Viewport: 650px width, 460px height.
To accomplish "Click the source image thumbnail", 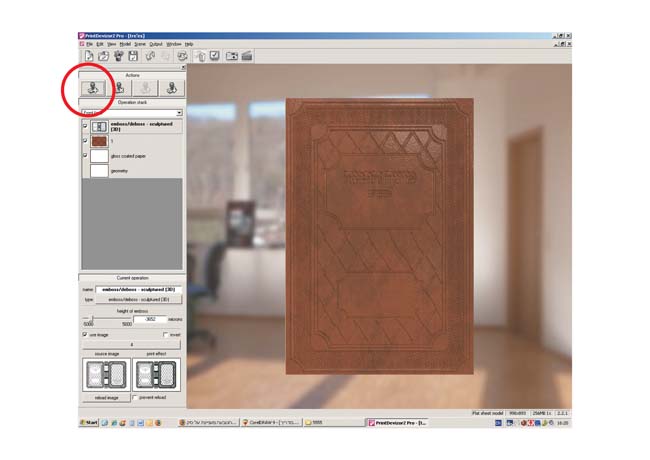I will click(x=107, y=375).
